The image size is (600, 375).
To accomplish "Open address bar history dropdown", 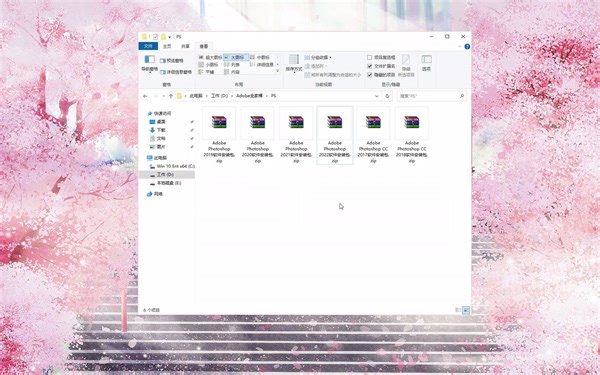I will [x=377, y=96].
